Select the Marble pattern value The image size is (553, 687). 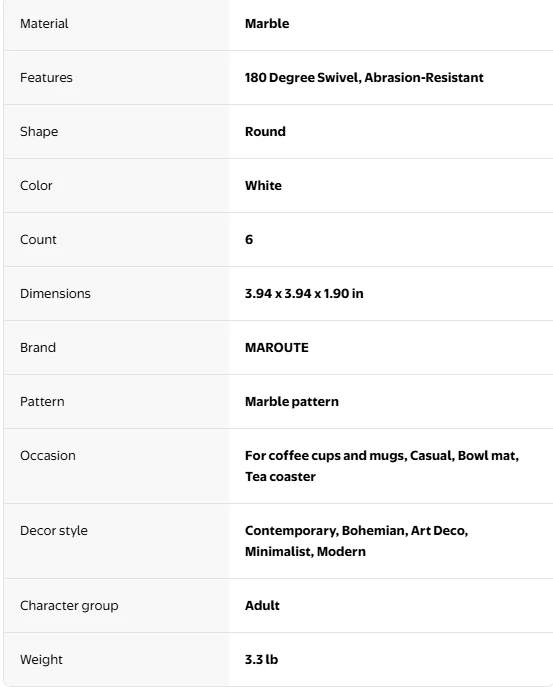point(292,401)
